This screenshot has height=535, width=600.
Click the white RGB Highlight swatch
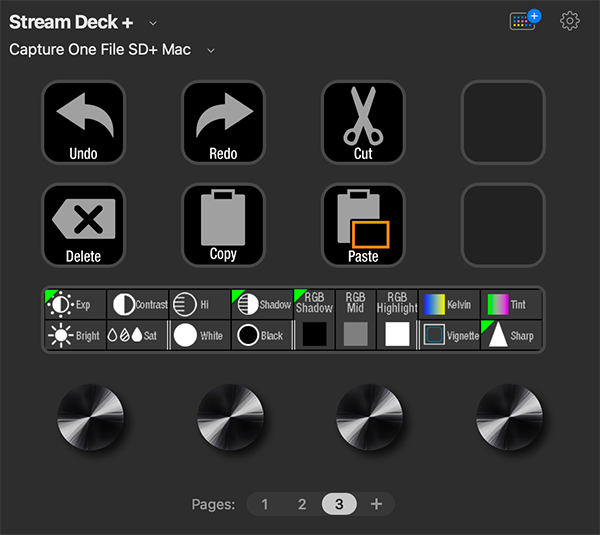click(x=397, y=334)
